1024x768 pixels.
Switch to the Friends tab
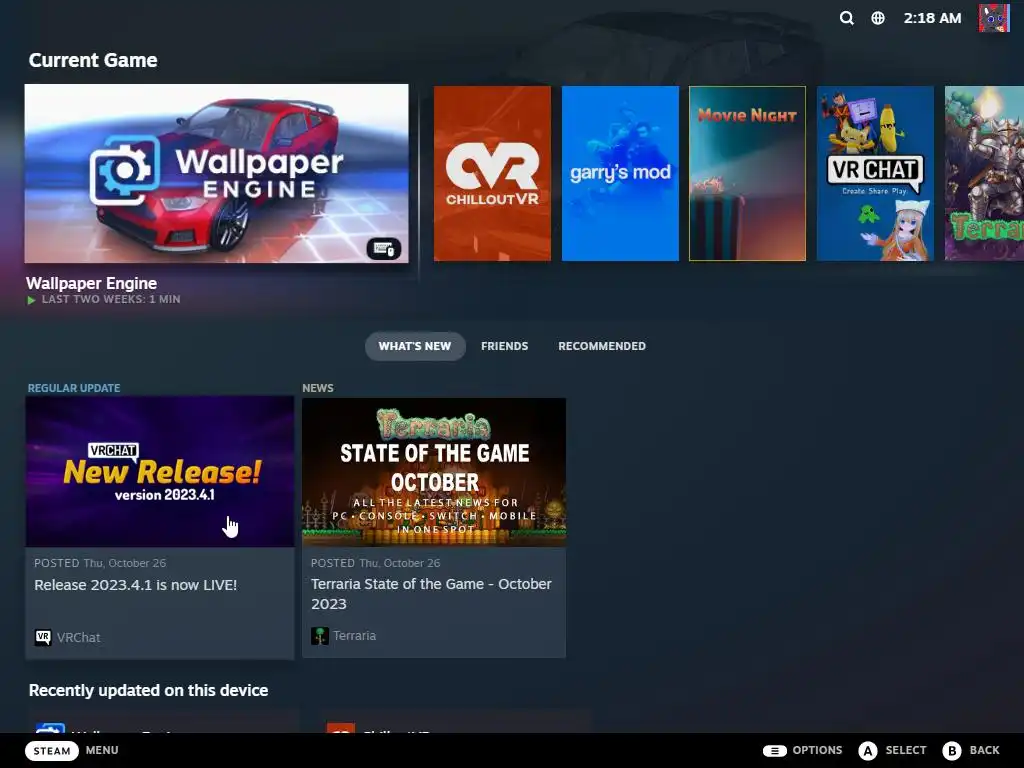point(504,346)
